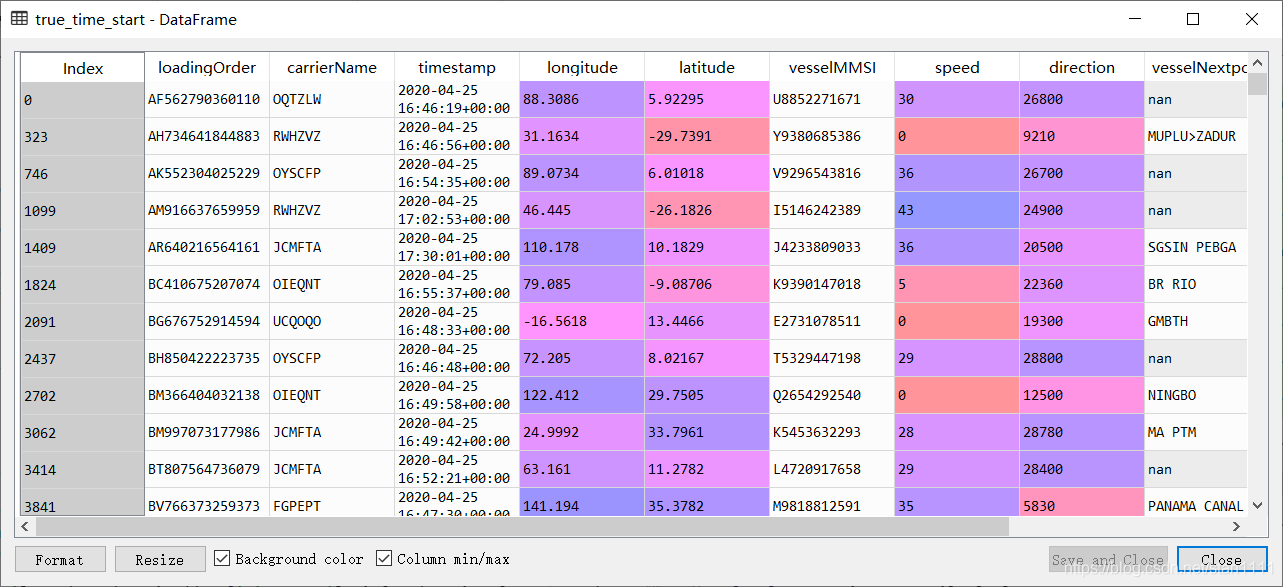The height and width of the screenshot is (587, 1283).
Task: Select vesselMMSI cell L4720917658
Action: tap(832, 469)
